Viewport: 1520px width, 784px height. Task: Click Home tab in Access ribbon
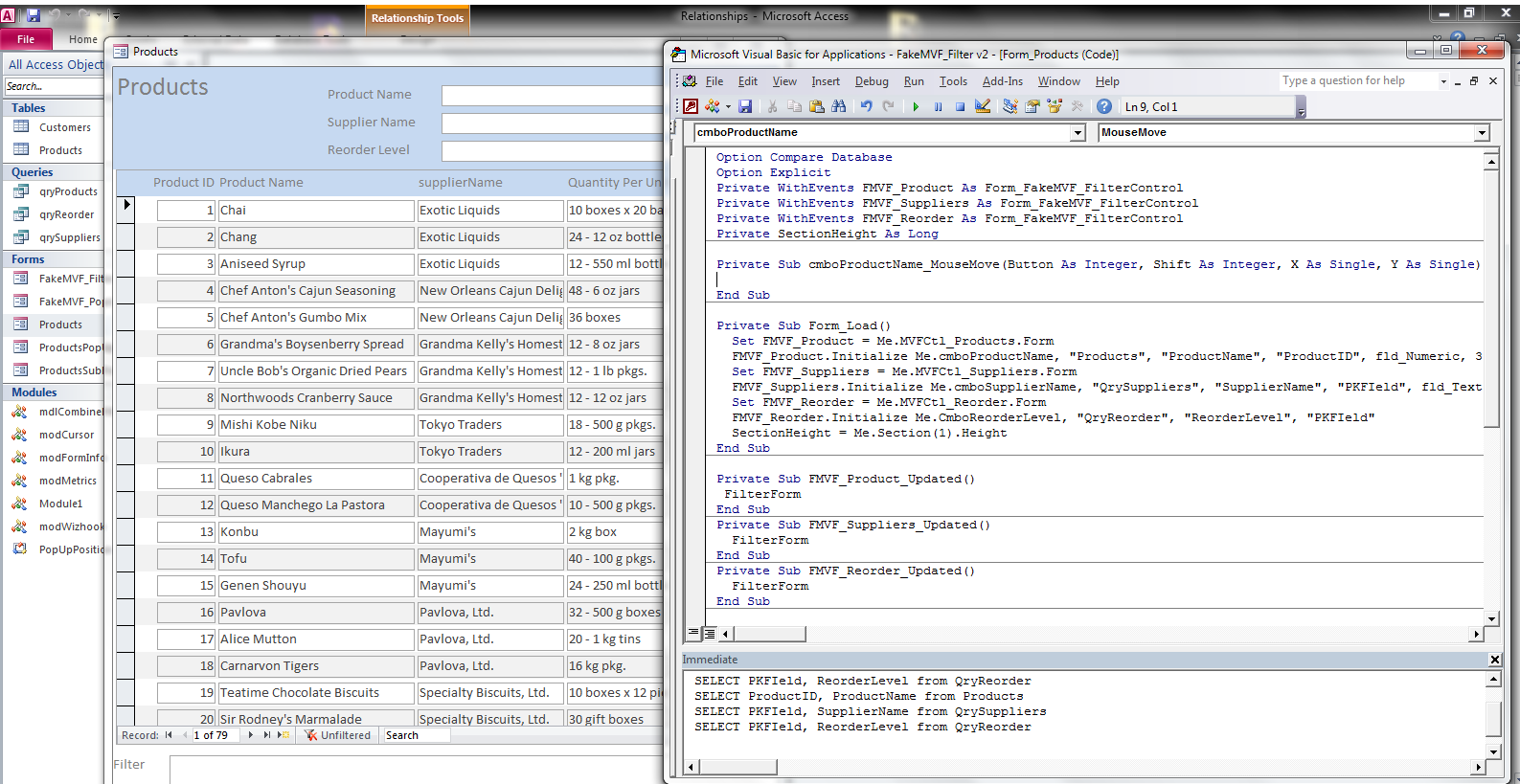pos(83,39)
